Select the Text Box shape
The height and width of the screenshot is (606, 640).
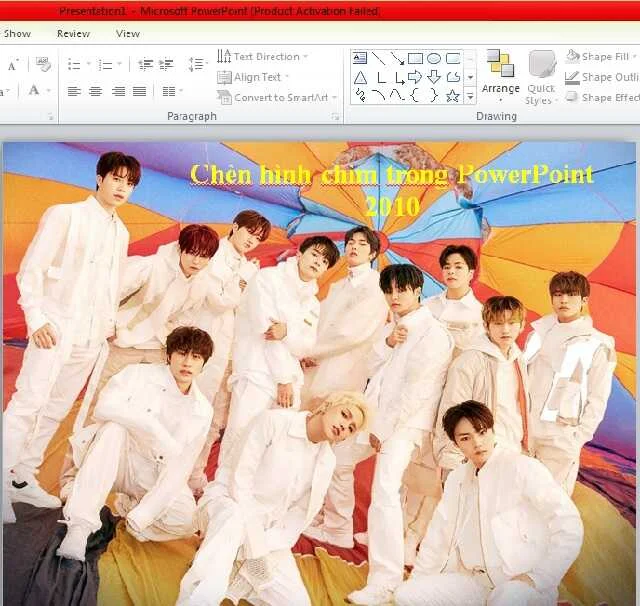pyautogui.click(x=359, y=58)
